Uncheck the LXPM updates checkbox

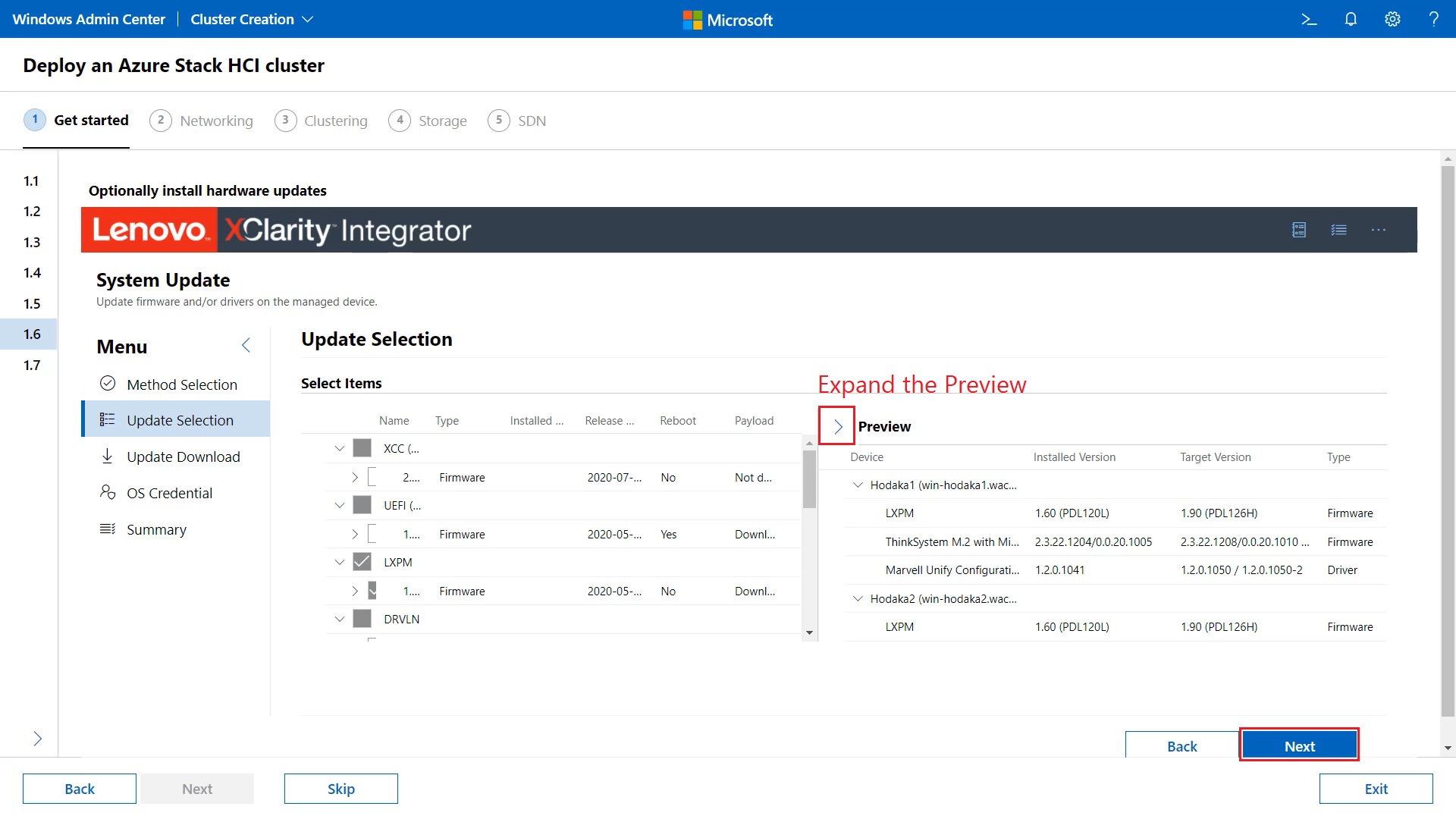pos(362,562)
